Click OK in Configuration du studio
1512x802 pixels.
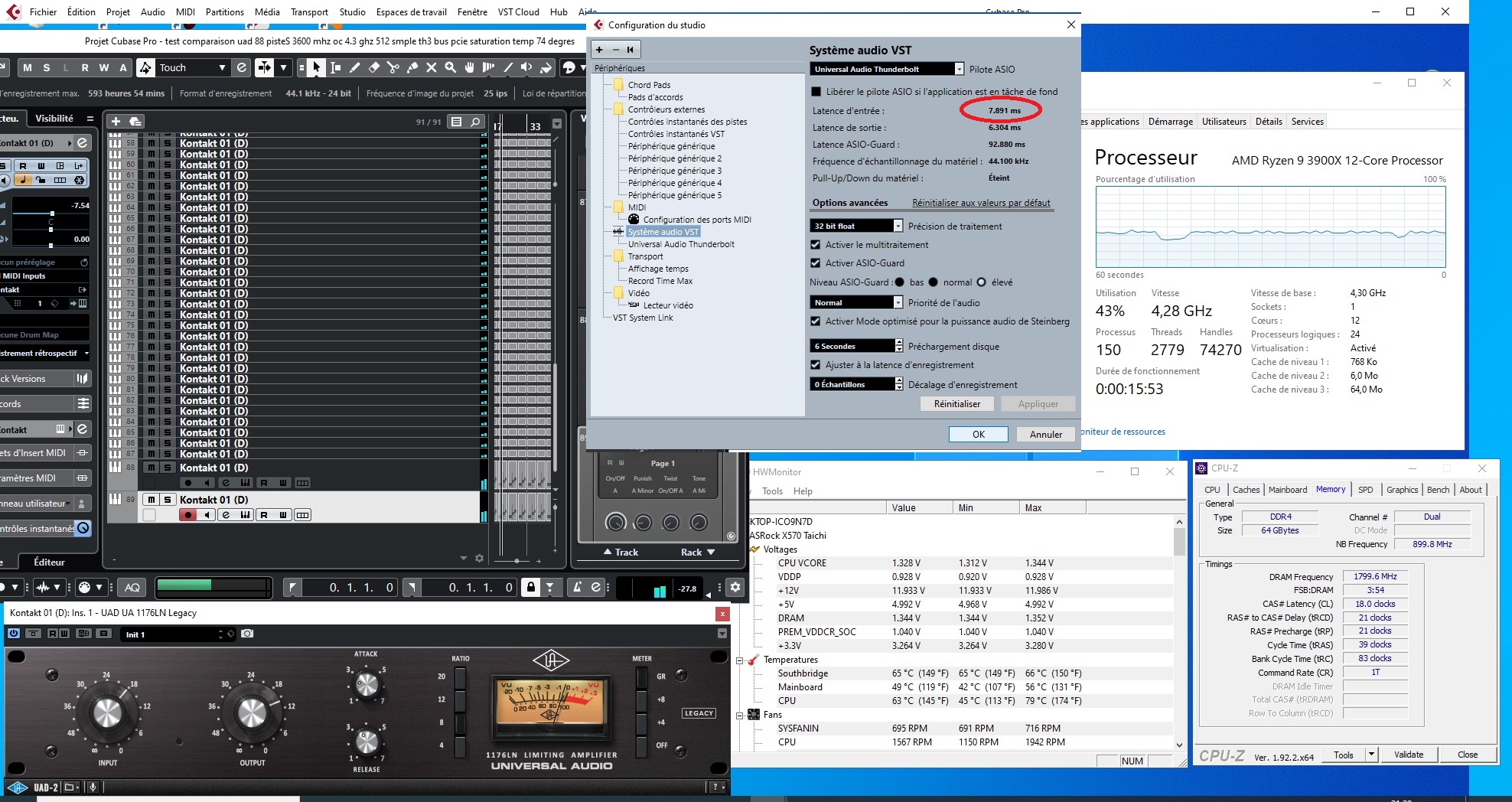point(978,434)
